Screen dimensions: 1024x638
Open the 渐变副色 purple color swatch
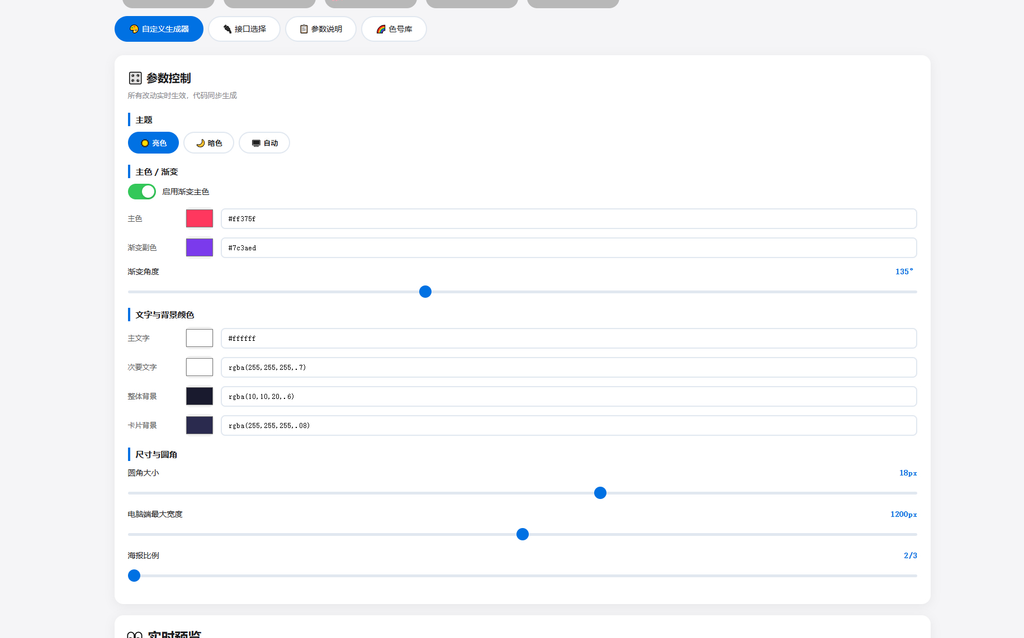199,247
